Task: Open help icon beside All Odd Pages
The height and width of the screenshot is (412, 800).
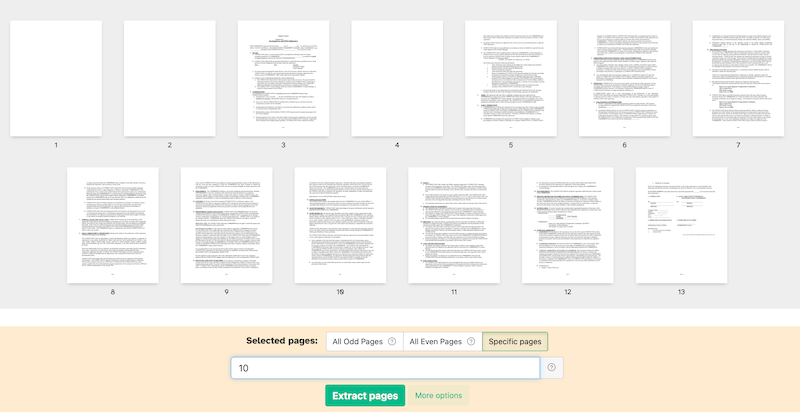Action: coord(392,342)
